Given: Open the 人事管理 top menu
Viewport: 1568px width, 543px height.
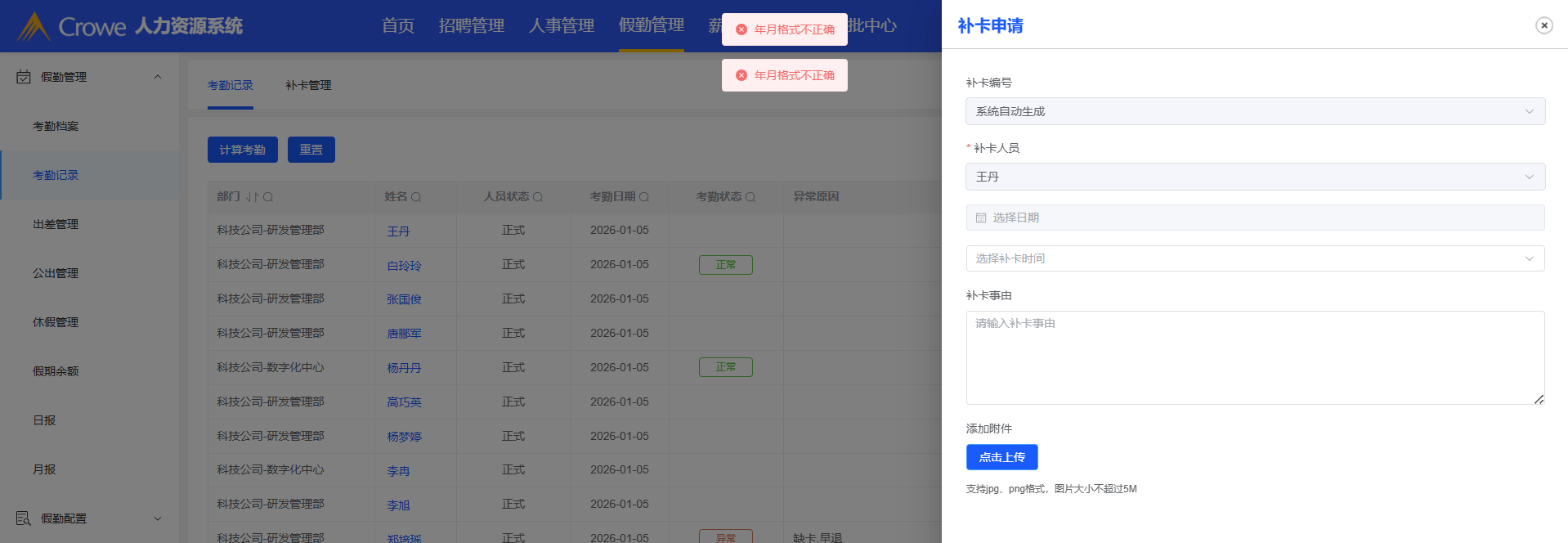Looking at the screenshot, I should tap(562, 25).
